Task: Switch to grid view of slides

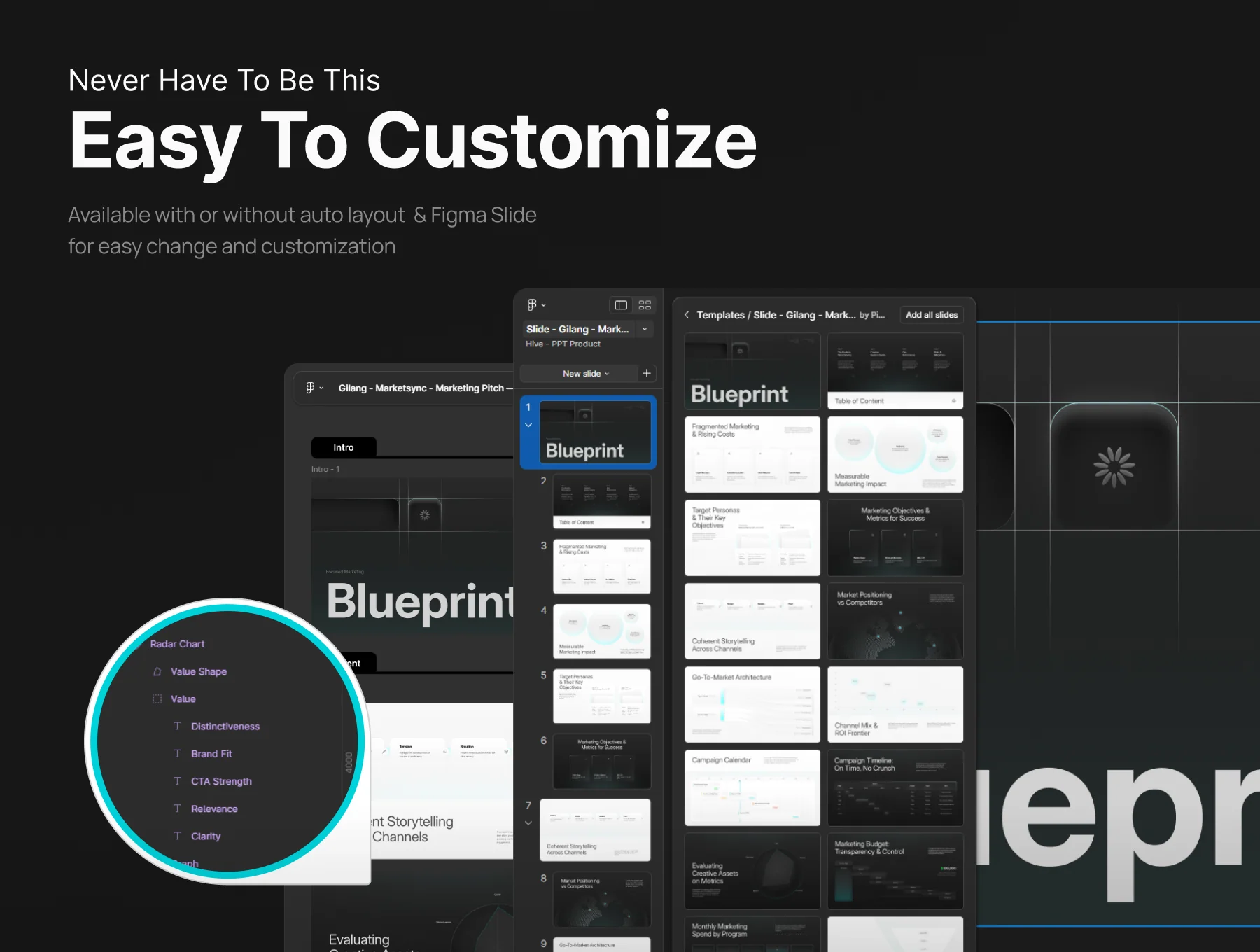Action: click(x=645, y=305)
